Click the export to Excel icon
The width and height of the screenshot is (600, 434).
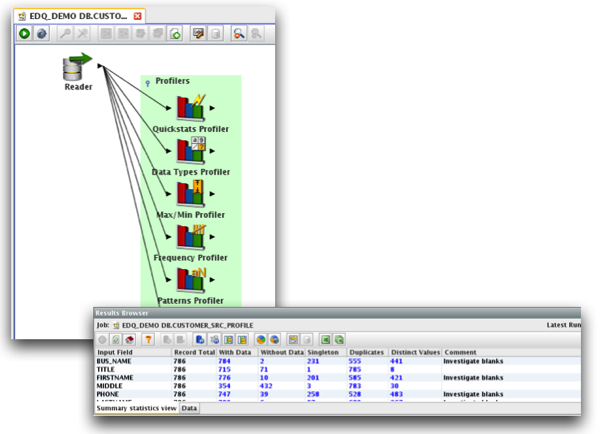[325, 339]
